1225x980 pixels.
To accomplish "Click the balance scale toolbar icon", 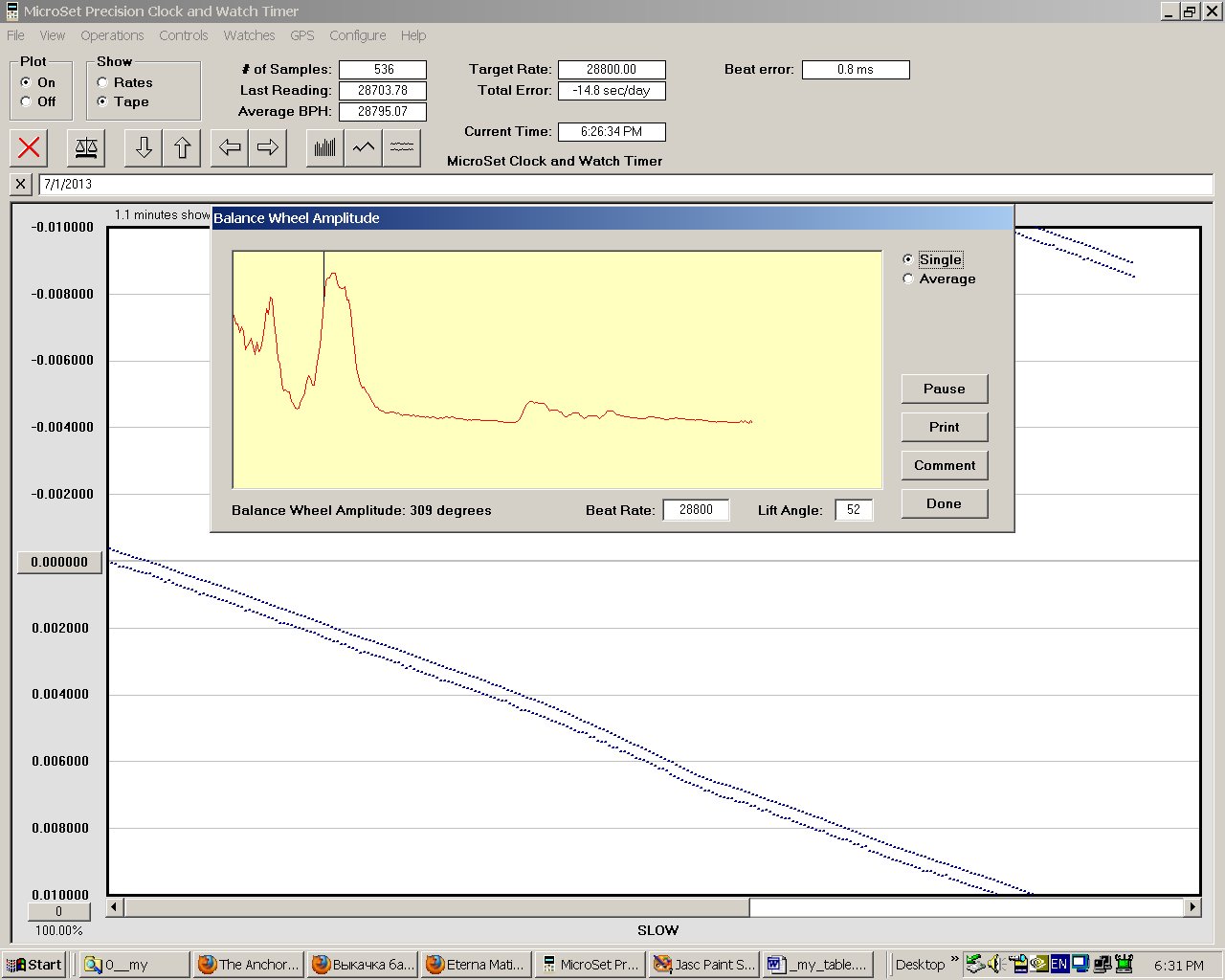I will tap(86, 147).
